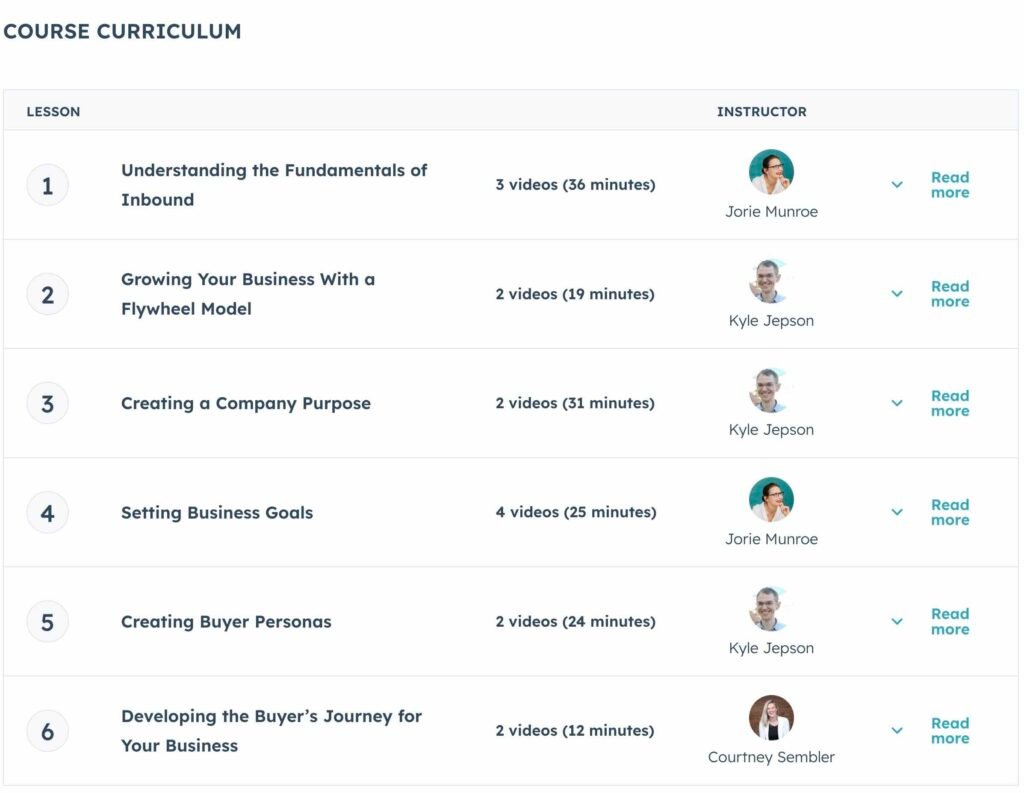This screenshot has height=793, width=1024.
Task: Click Courtney Sembler's profile photo
Action: pos(771,718)
